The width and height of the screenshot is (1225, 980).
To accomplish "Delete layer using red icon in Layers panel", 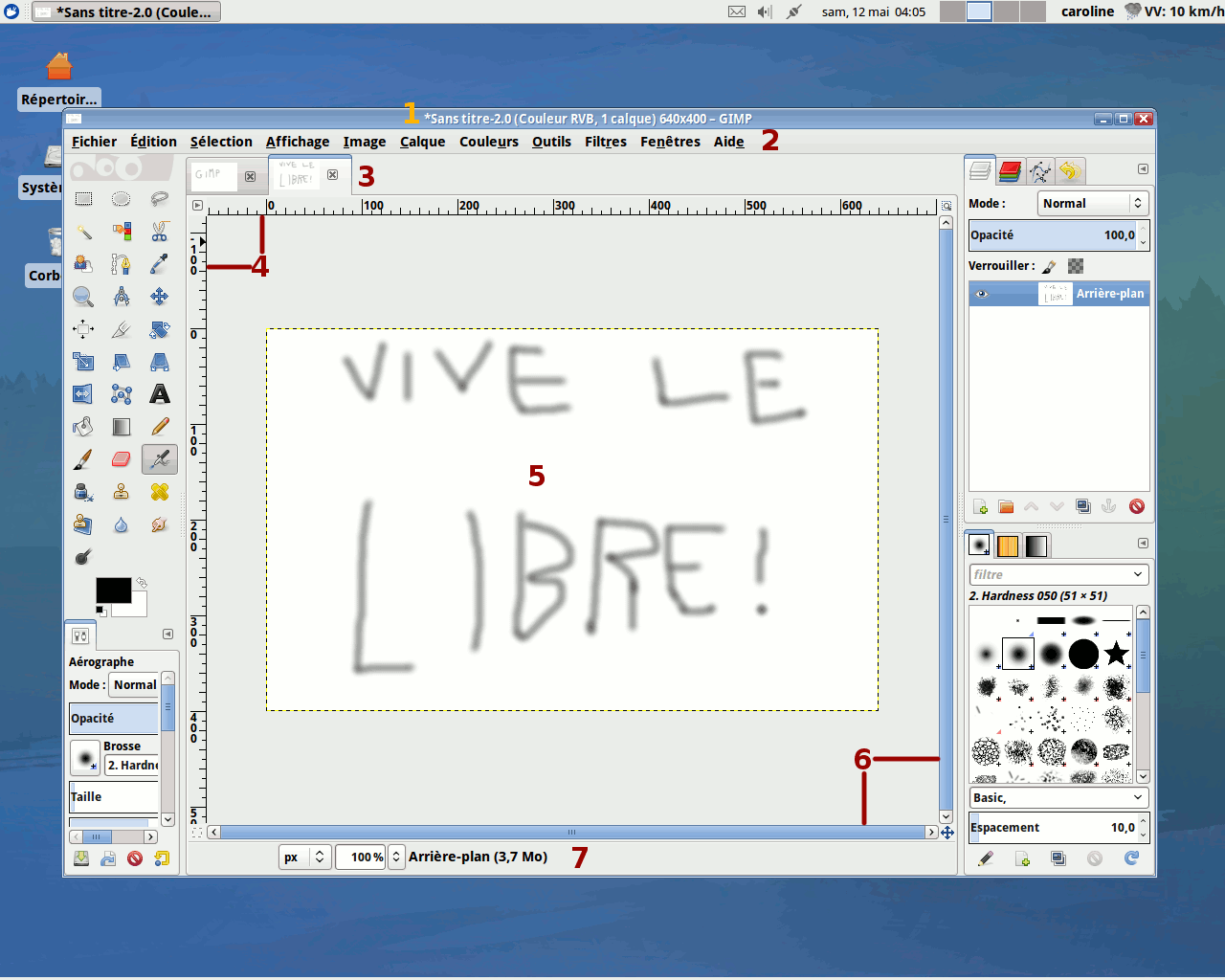I will click(x=1137, y=506).
